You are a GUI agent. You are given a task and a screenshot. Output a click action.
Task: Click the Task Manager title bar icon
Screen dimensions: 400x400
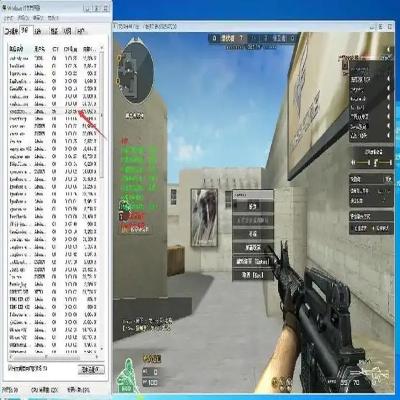(4, 6)
